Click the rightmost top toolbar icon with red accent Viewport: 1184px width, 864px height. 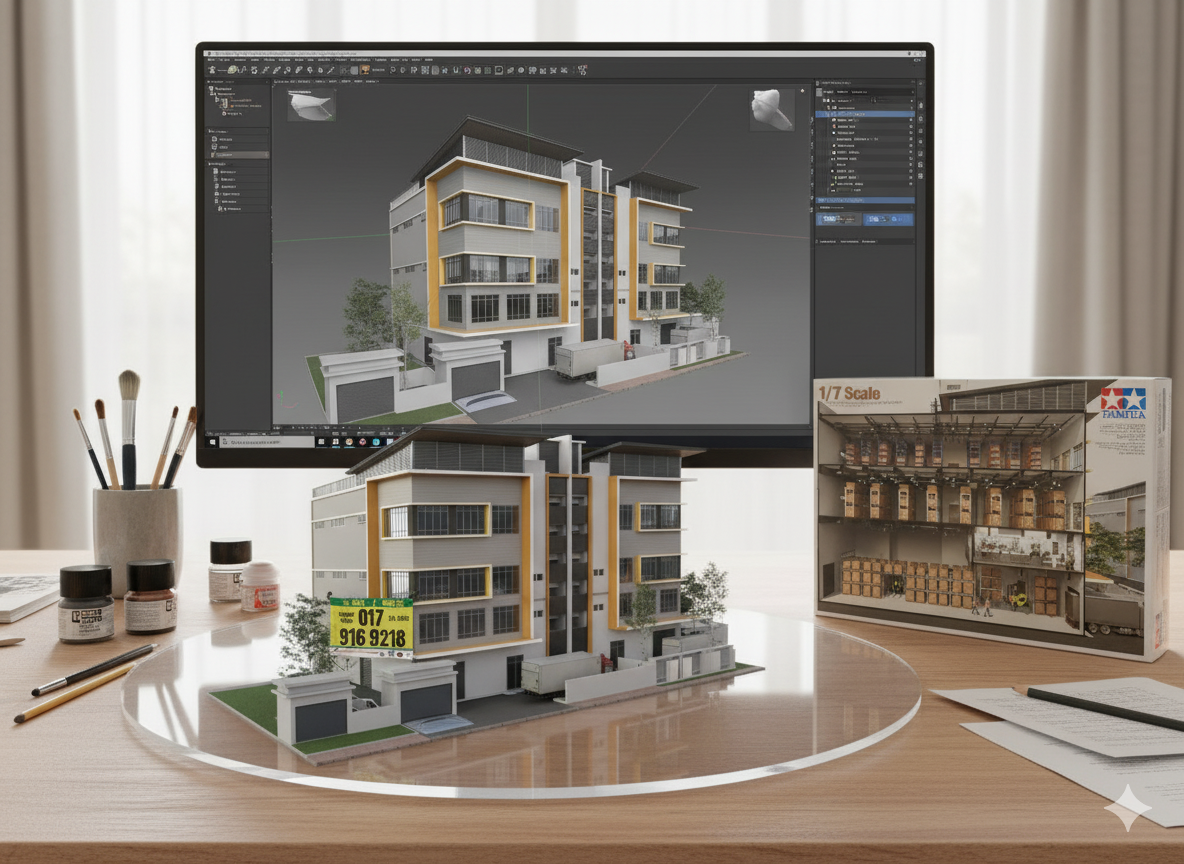coord(581,71)
